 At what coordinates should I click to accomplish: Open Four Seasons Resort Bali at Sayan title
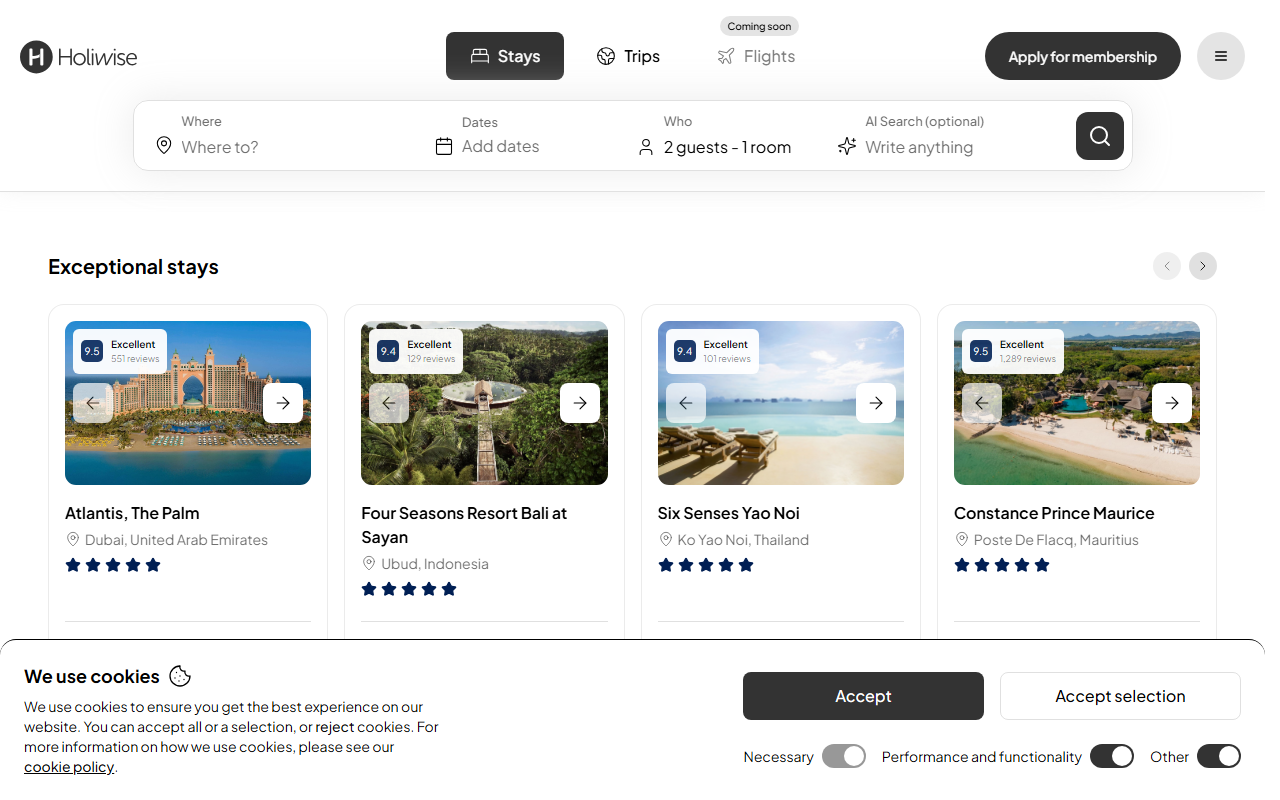pyautogui.click(x=464, y=525)
